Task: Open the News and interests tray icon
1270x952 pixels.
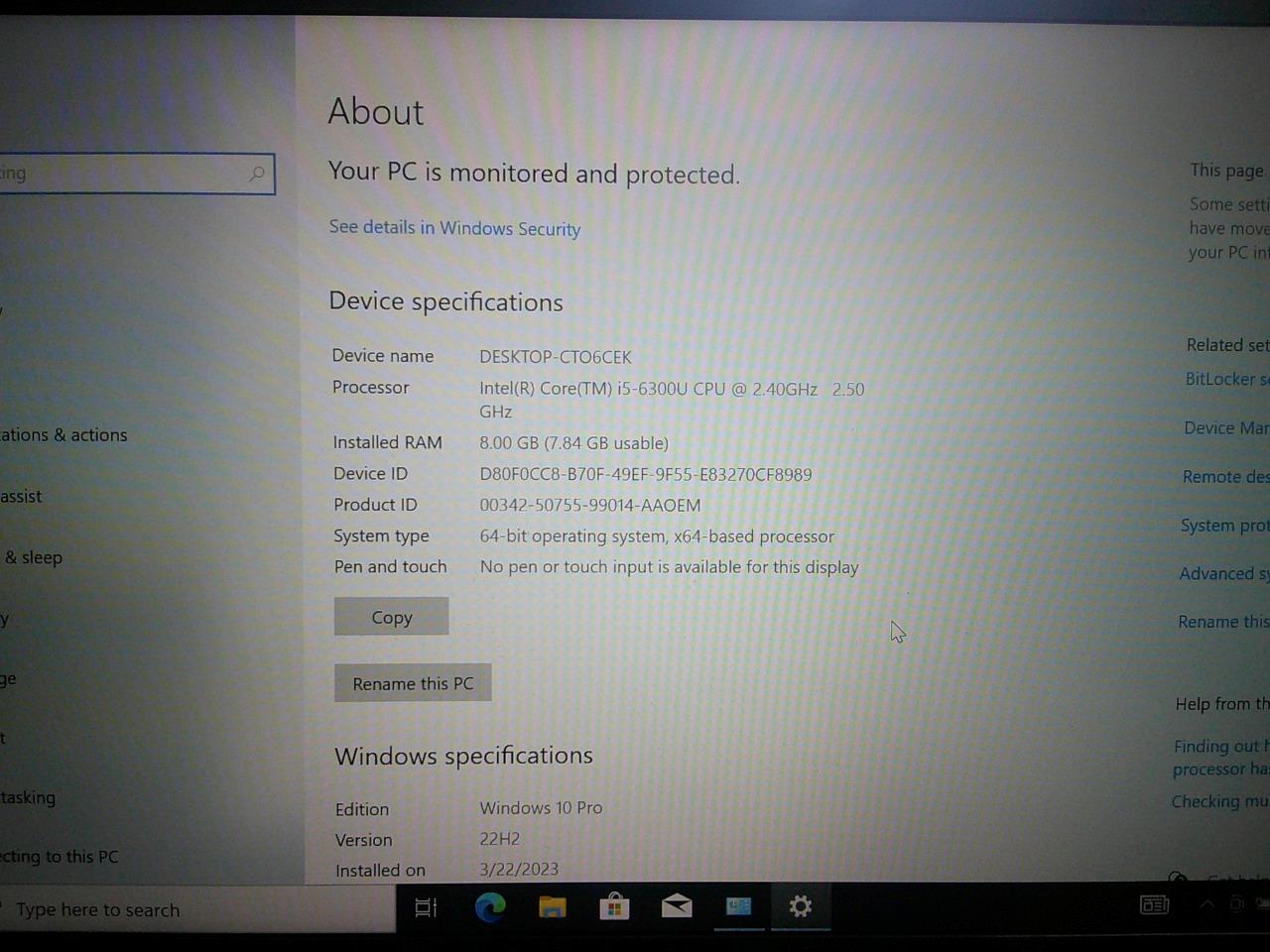Action: 1154,904
